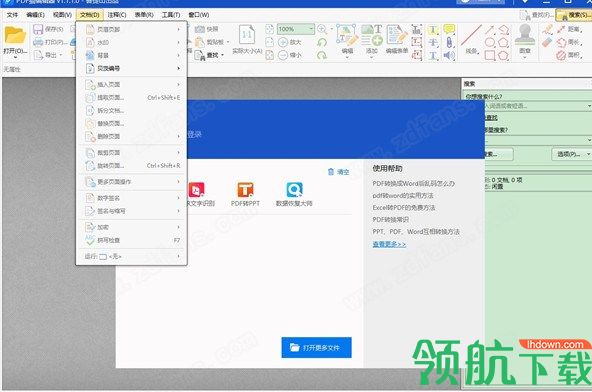
Task: Open the 注释(C) Comments menu
Action: (117, 15)
